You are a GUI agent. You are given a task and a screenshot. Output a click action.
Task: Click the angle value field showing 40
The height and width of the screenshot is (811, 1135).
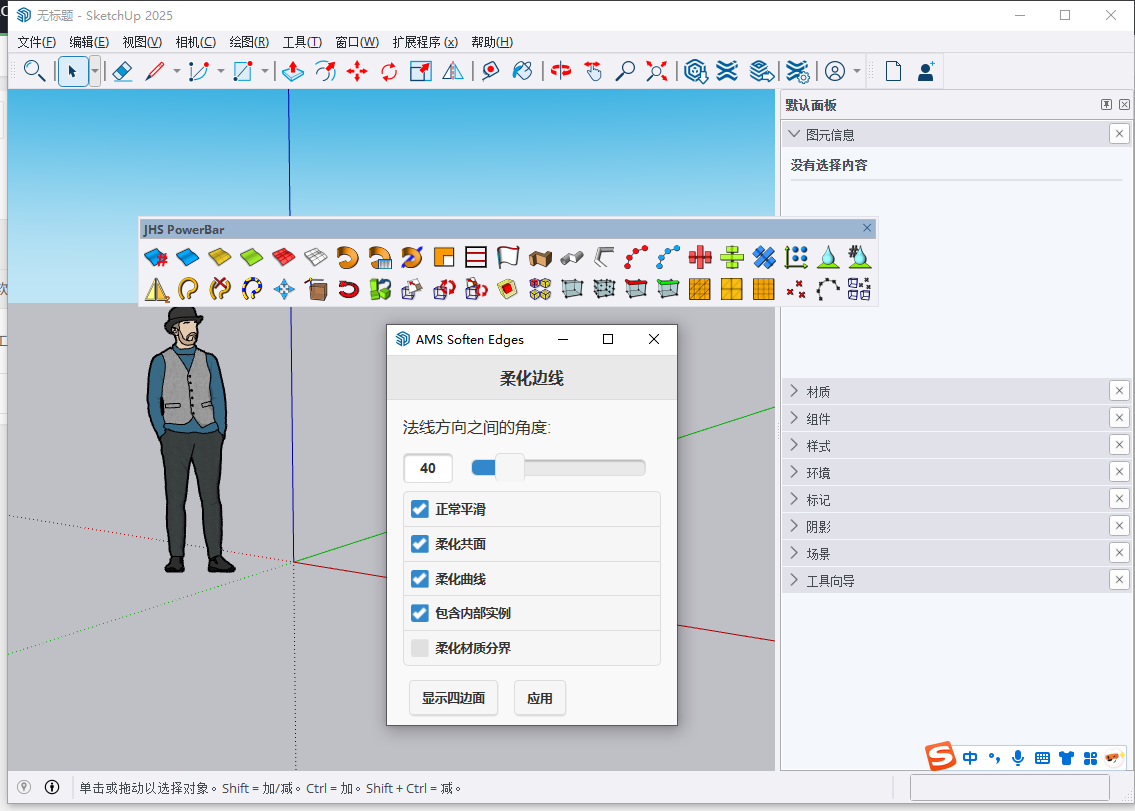428,468
